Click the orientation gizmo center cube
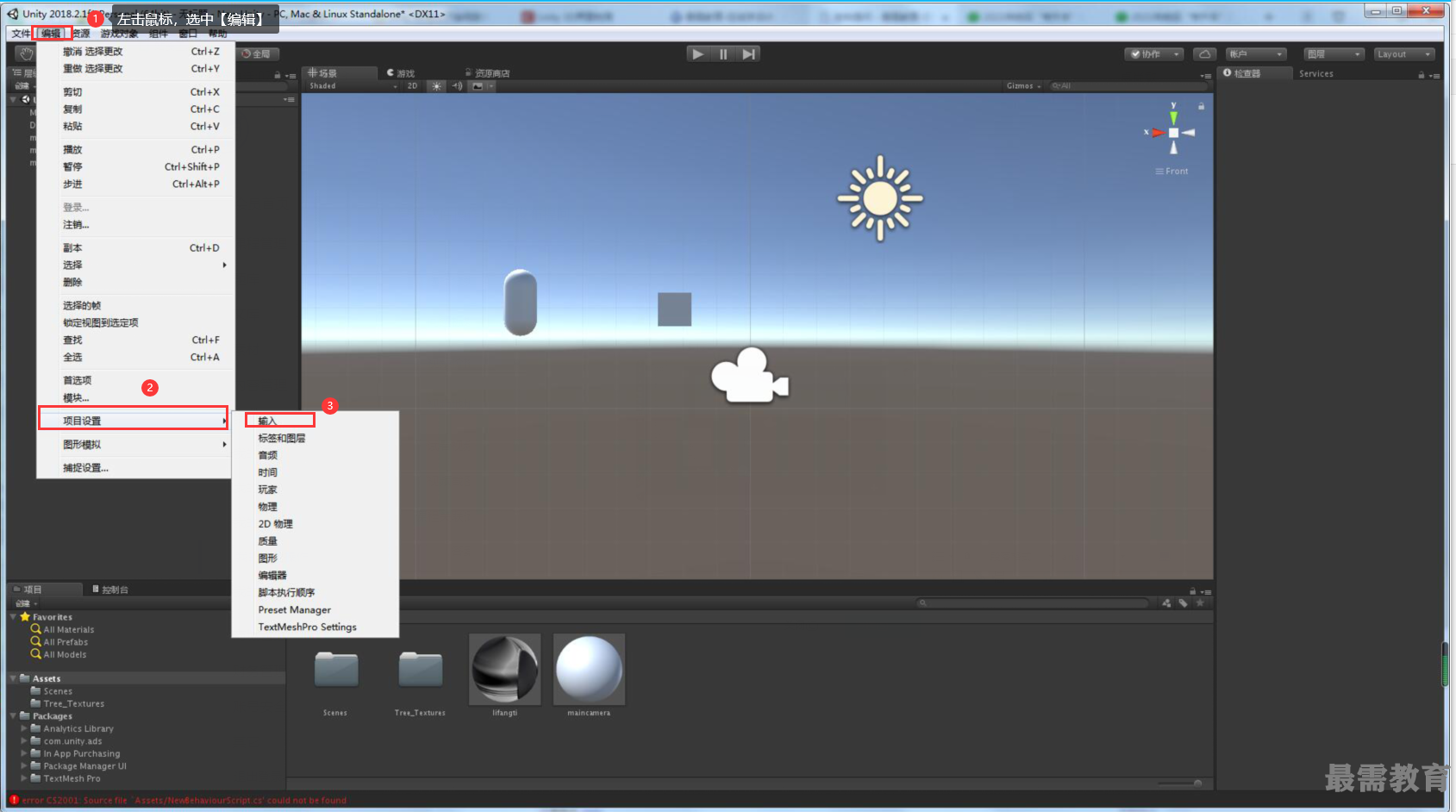The height and width of the screenshot is (812, 1456). coord(1173,133)
